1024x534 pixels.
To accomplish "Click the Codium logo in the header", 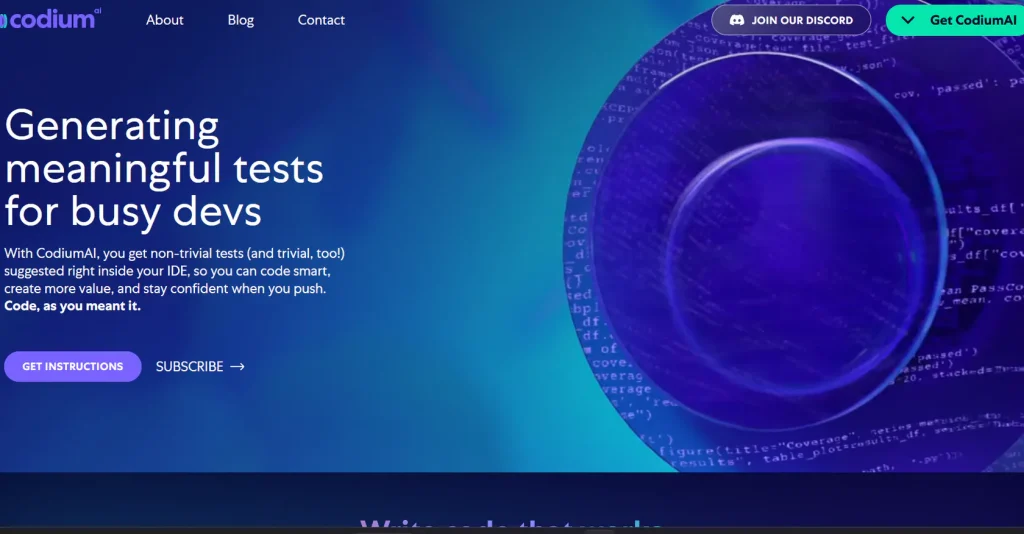I will [x=48, y=19].
